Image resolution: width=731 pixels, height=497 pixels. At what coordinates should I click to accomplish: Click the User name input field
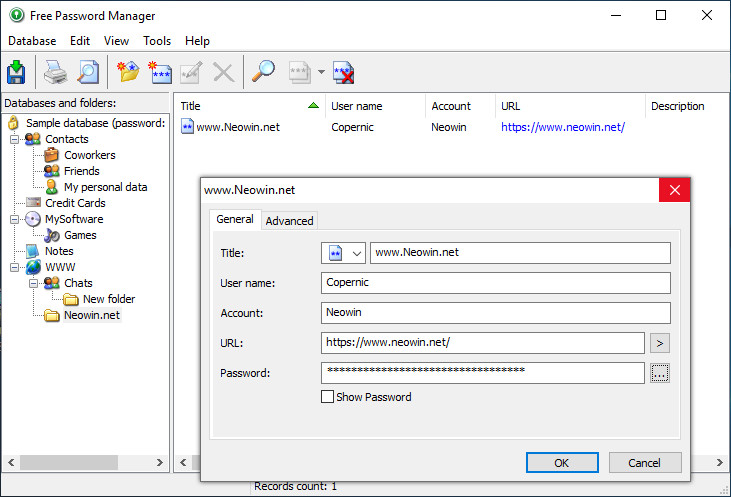(x=495, y=283)
